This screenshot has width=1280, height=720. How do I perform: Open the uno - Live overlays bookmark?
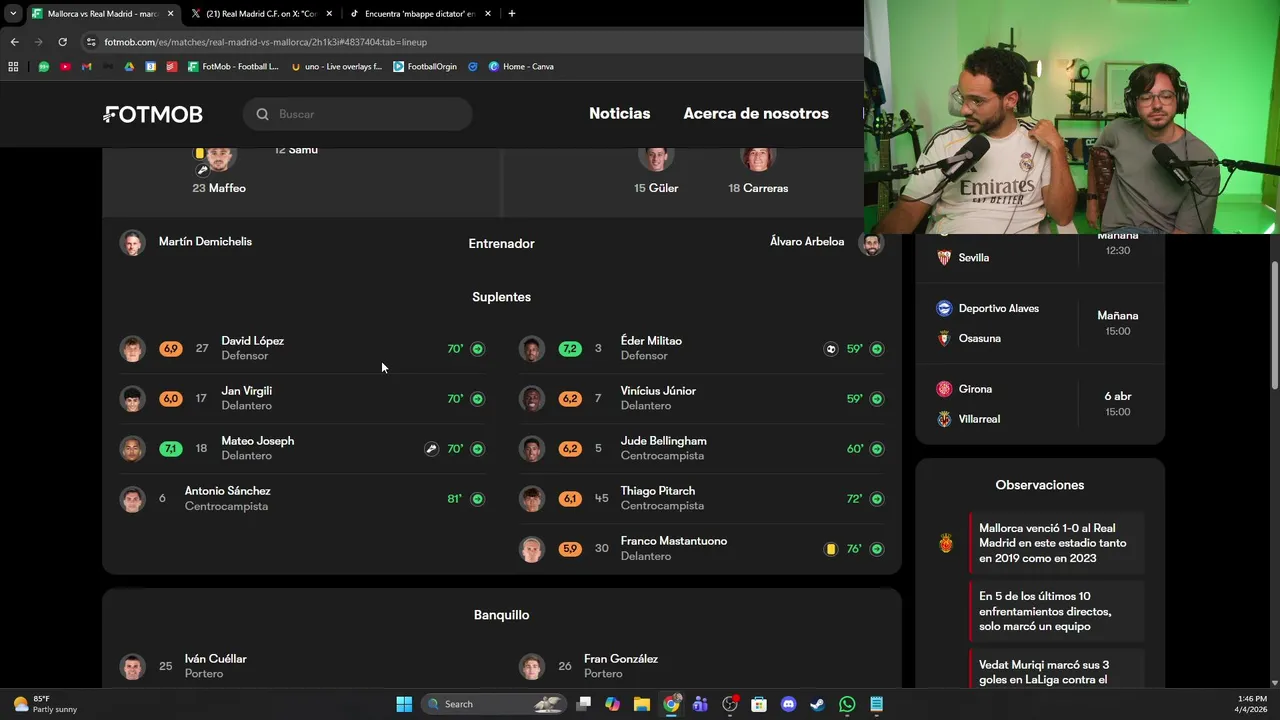(x=336, y=67)
